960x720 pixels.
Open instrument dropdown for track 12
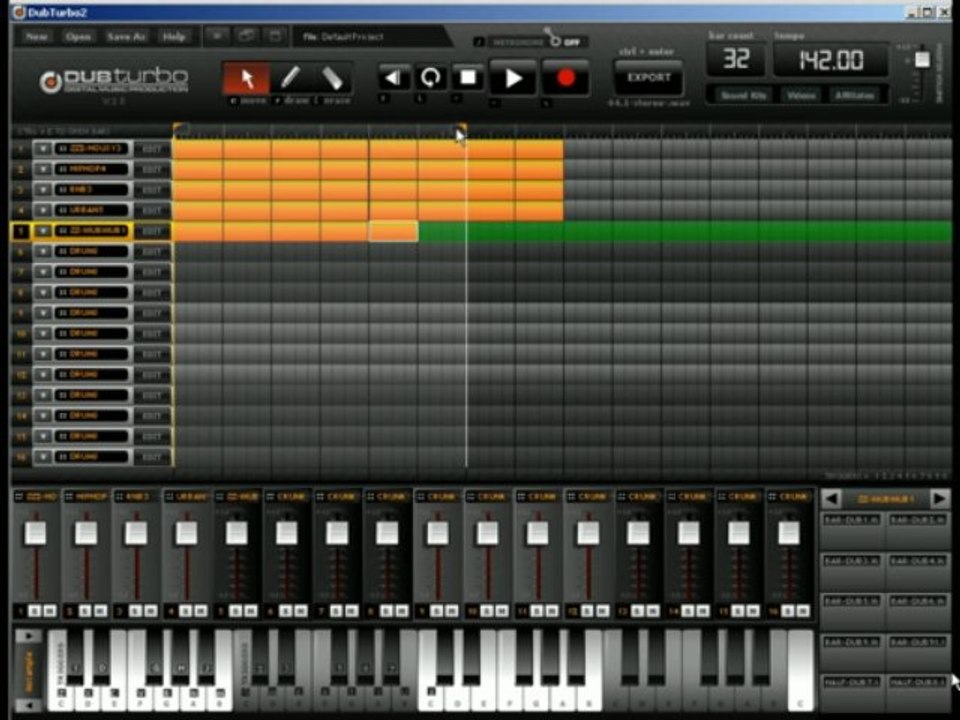point(43,375)
